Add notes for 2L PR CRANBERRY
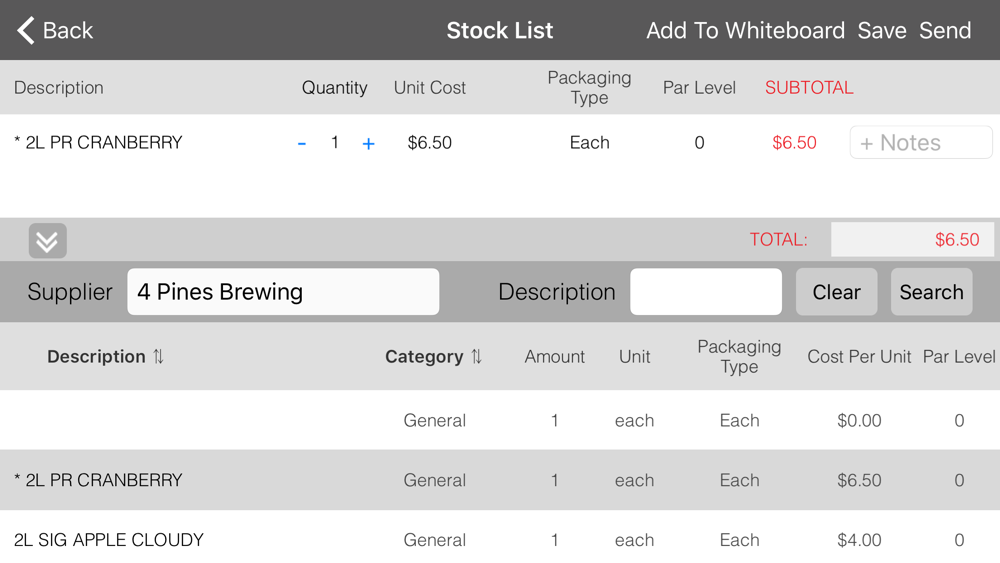The image size is (1000, 563). click(x=921, y=142)
